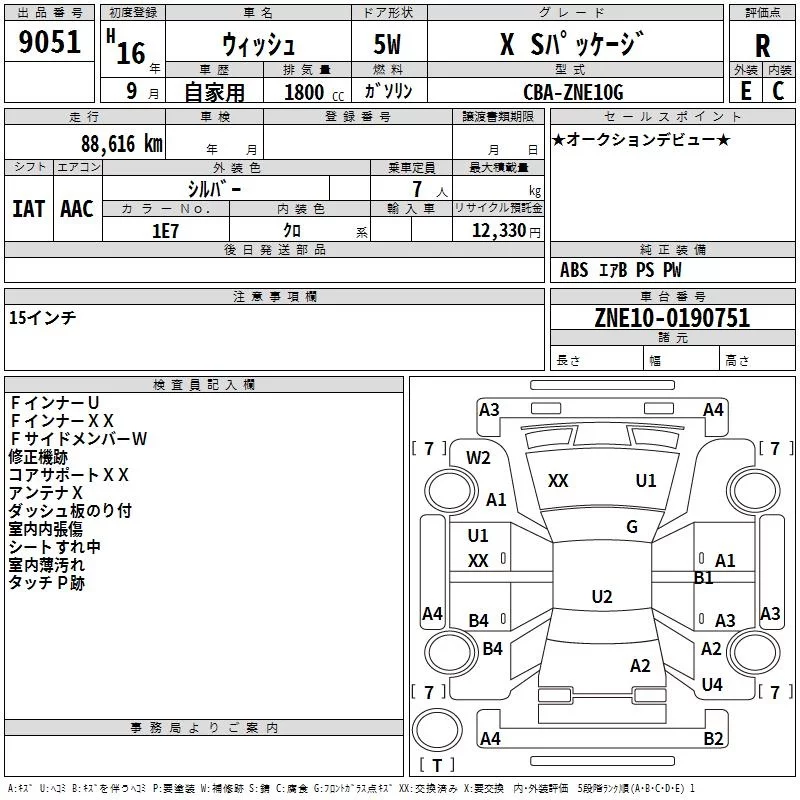Click the A3 mark on front bumper
The width and height of the screenshot is (800, 800).
[x=489, y=410]
